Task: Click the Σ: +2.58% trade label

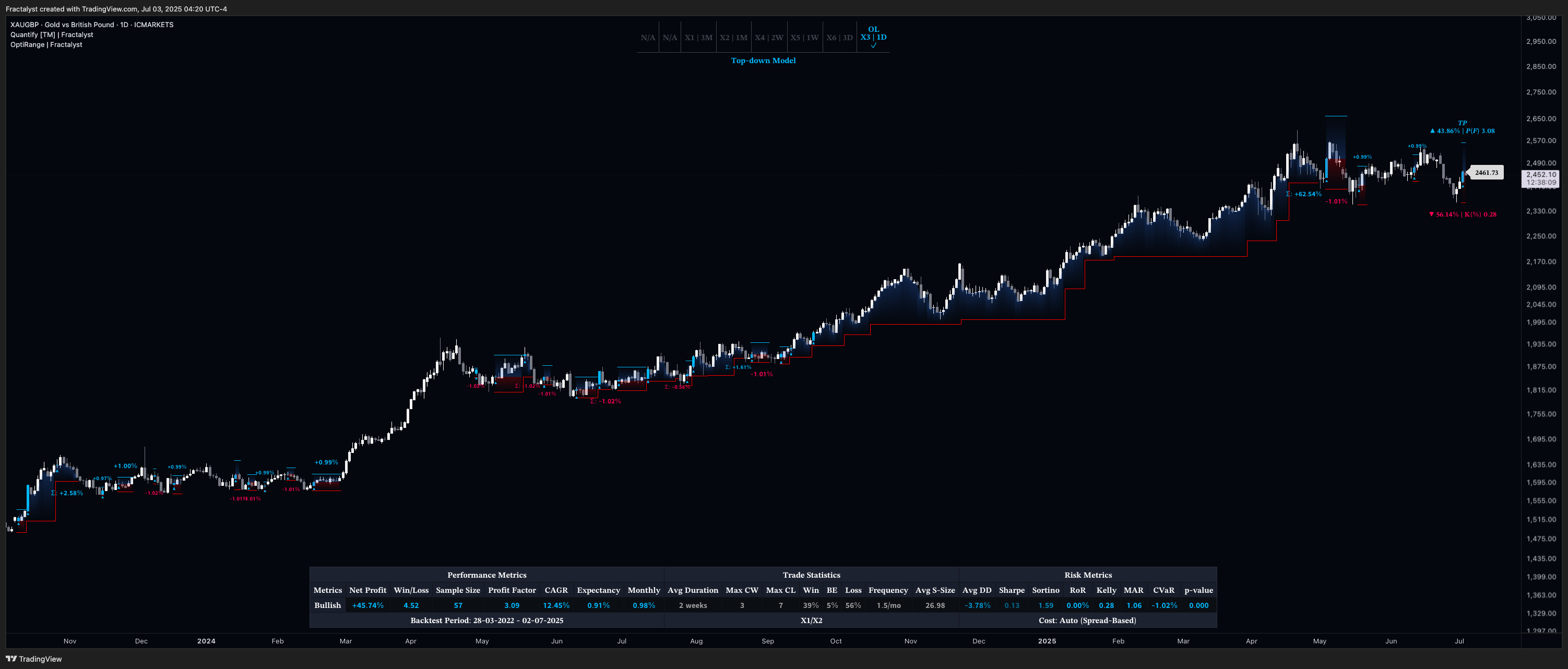Action: 67,493
